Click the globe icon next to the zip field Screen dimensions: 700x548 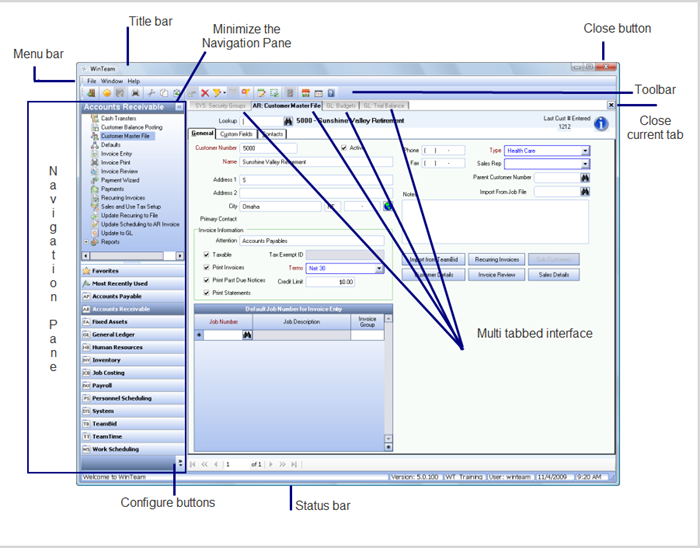(387, 207)
